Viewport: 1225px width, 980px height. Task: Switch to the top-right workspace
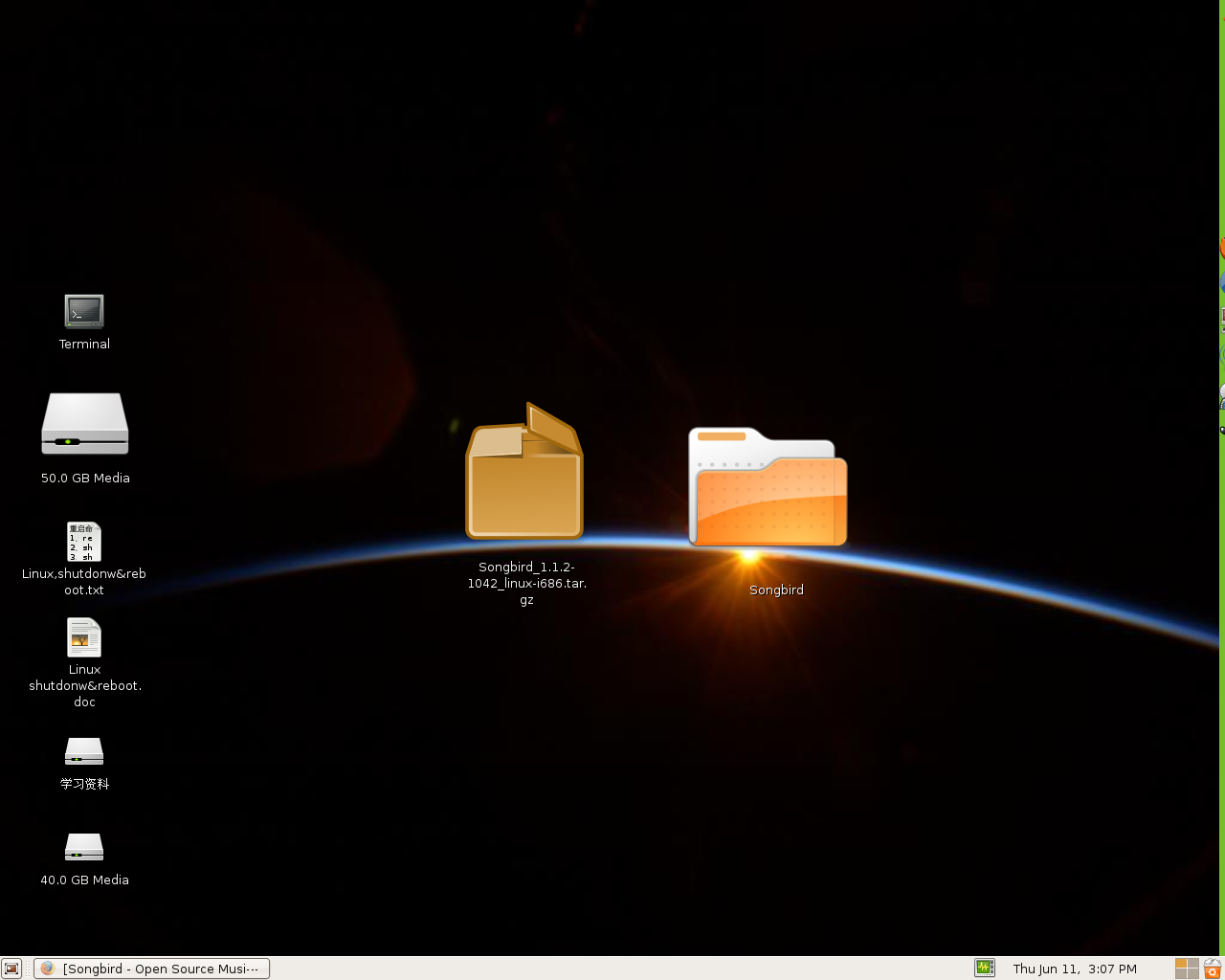1193,963
